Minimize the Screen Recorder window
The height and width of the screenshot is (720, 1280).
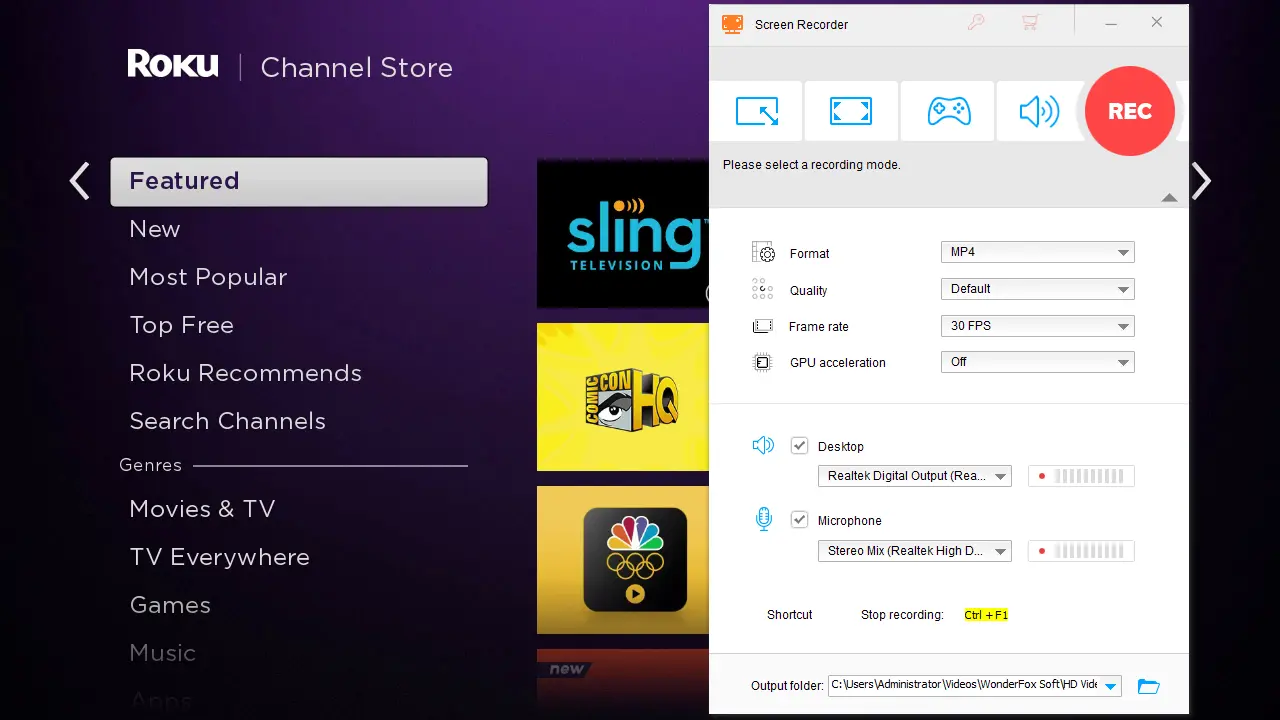coord(1111,23)
